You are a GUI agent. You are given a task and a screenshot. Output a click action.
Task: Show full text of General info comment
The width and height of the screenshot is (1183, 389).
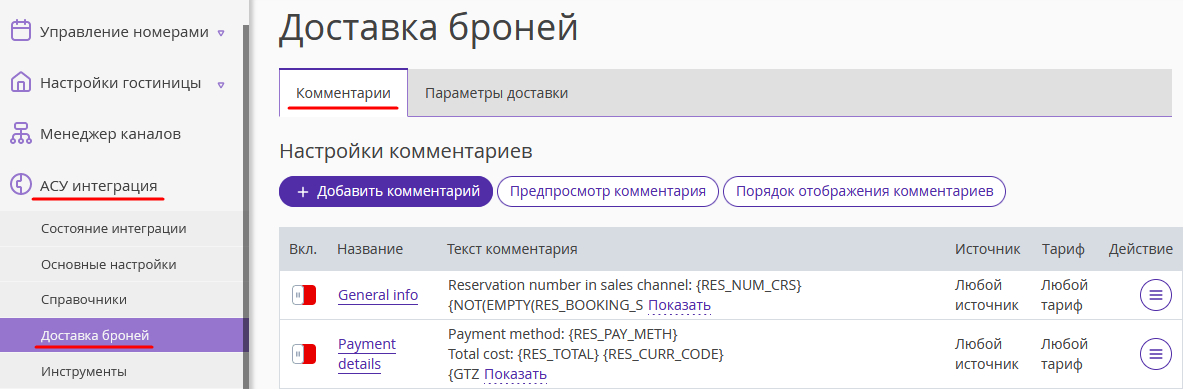679,305
